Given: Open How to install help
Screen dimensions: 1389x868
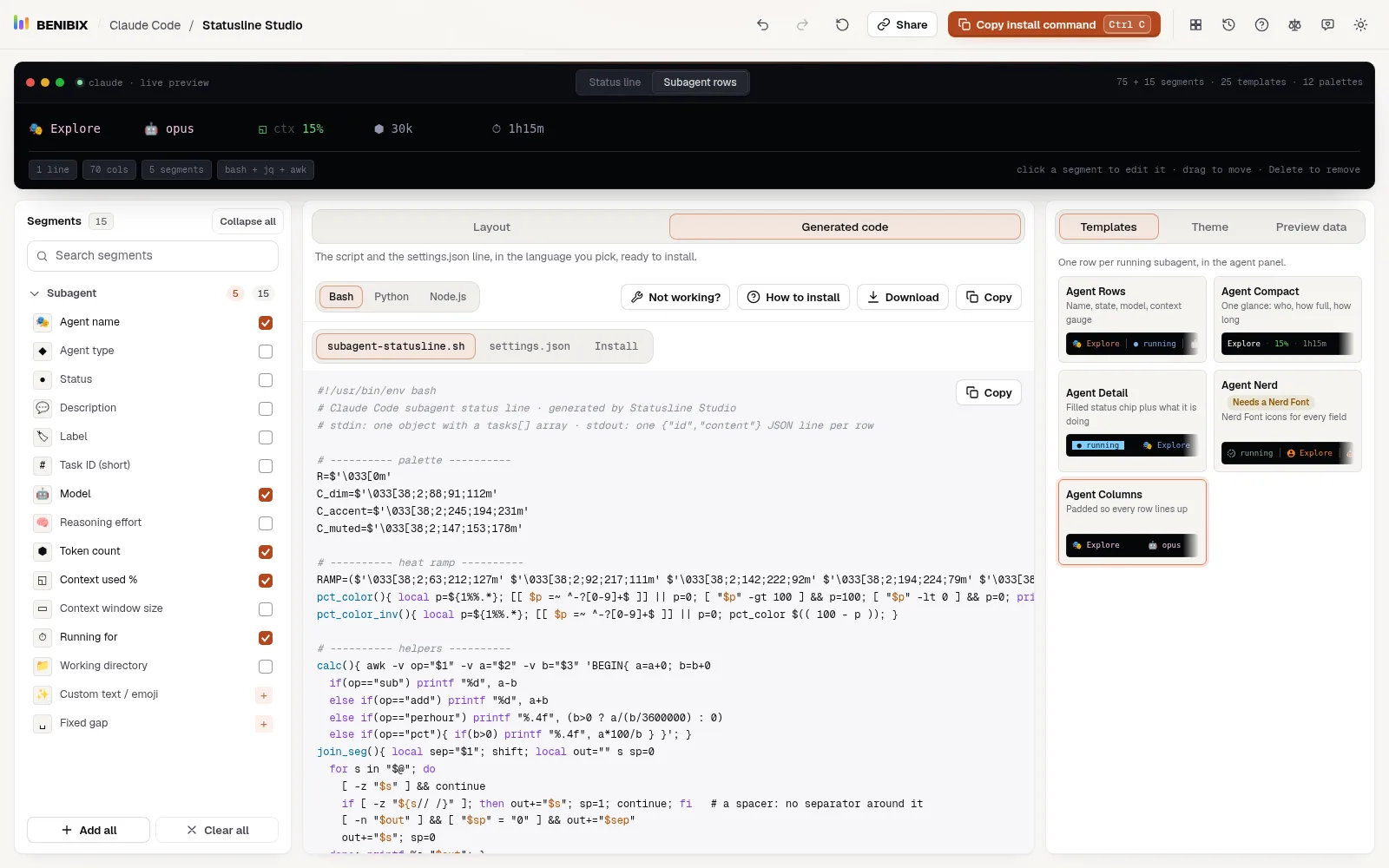Looking at the screenshot, I should 793,297.
